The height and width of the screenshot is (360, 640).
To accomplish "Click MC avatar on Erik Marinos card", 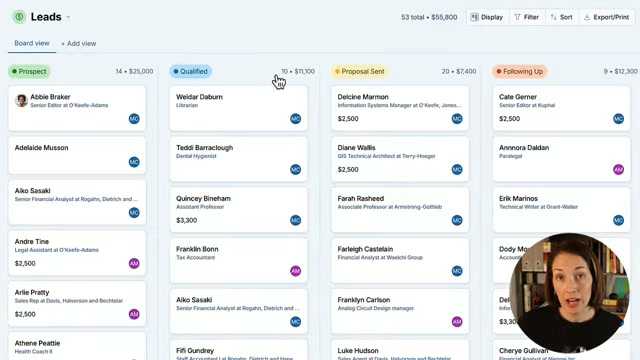I will [x=618, y=220].
